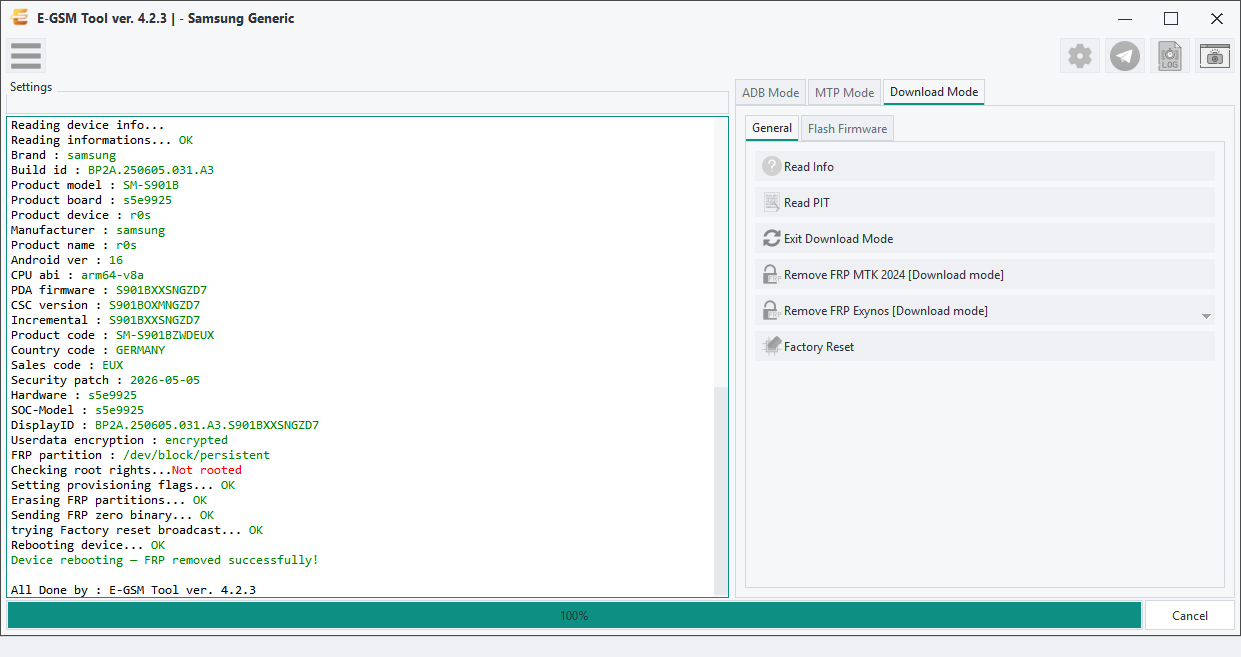Click the Remove FRP Exynos lock icon
Screen dimensions: 1241x657
[771, 311]
